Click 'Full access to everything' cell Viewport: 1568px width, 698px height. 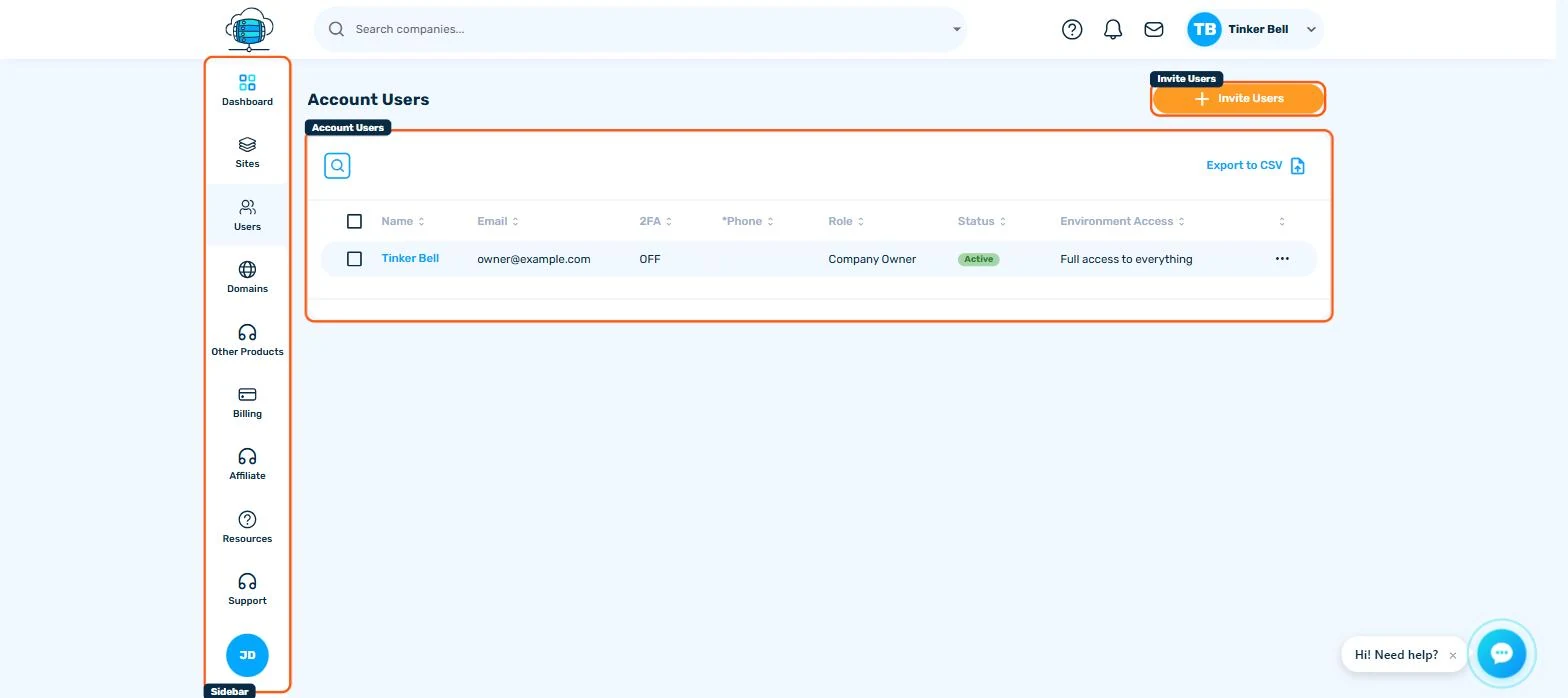[1126, 259]
